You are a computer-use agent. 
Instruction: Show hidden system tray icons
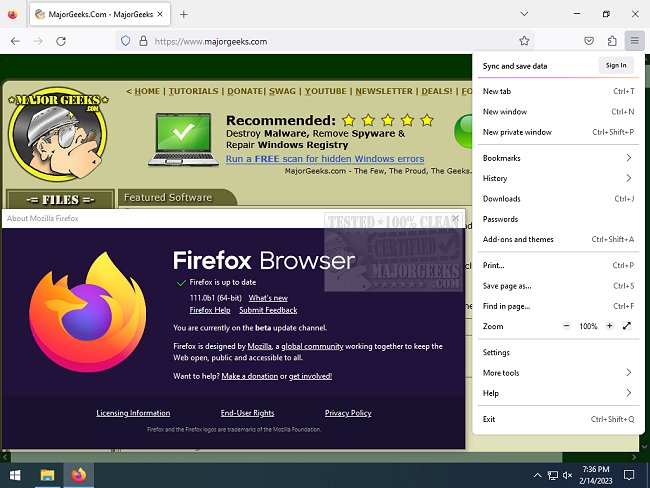537,475
